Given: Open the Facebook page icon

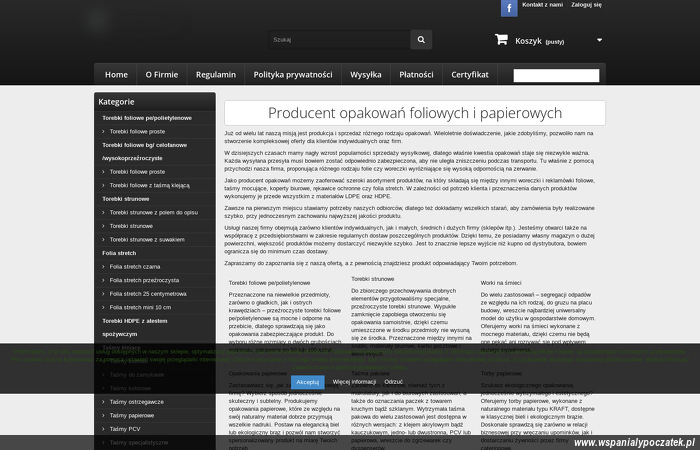Looking at the screenshot, I should [509, 8].
